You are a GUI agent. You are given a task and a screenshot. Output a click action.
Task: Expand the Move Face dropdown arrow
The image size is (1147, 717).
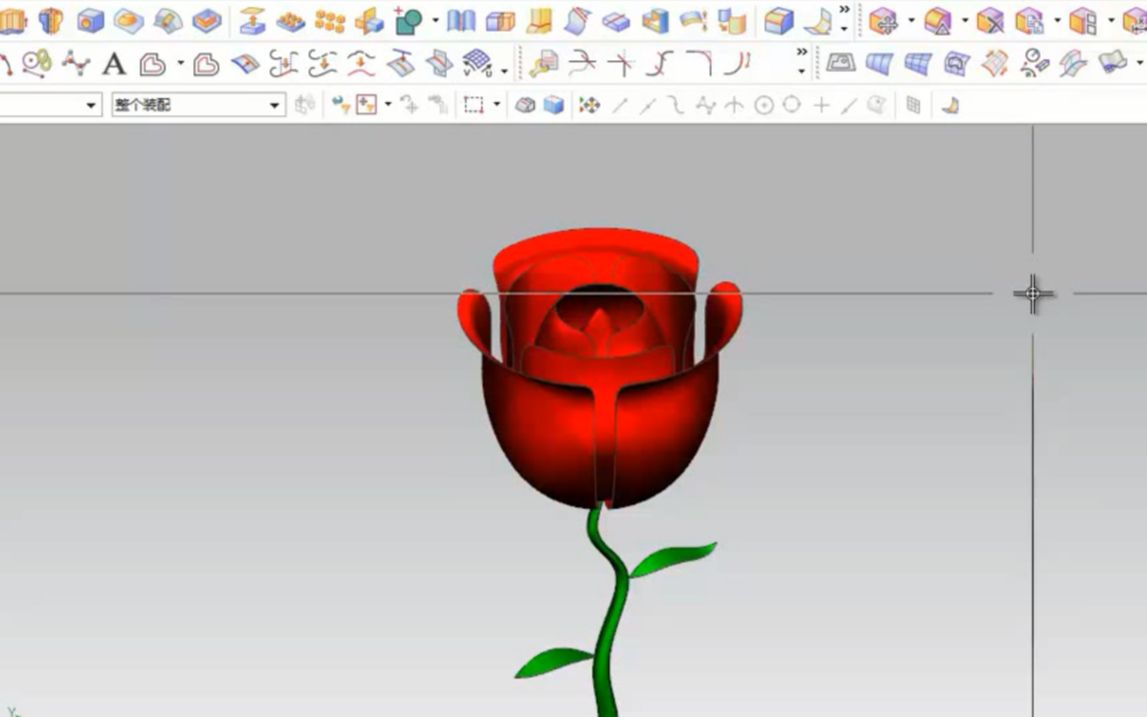[x=911, y=20]
